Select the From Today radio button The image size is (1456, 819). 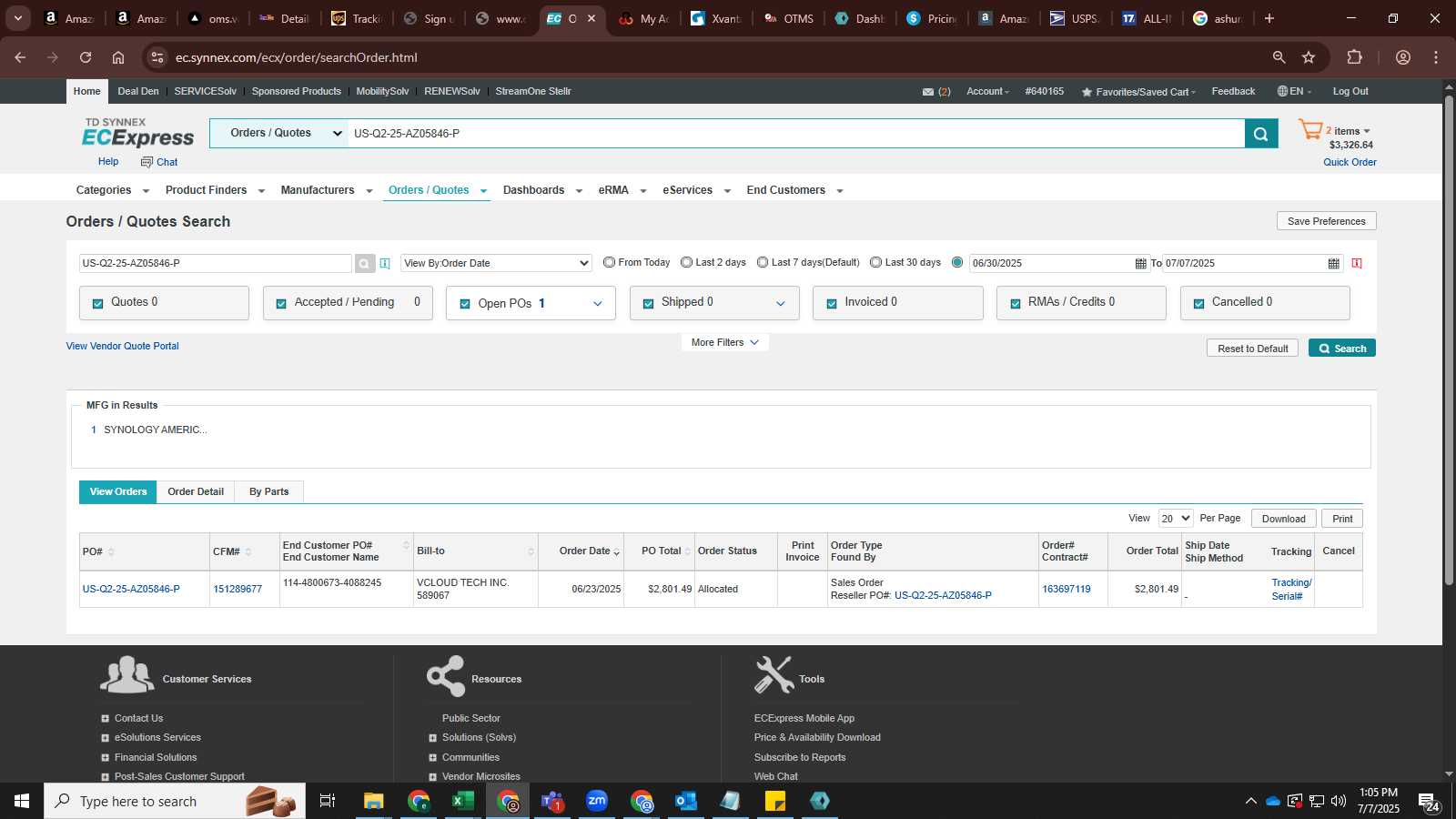click(609, 262)
